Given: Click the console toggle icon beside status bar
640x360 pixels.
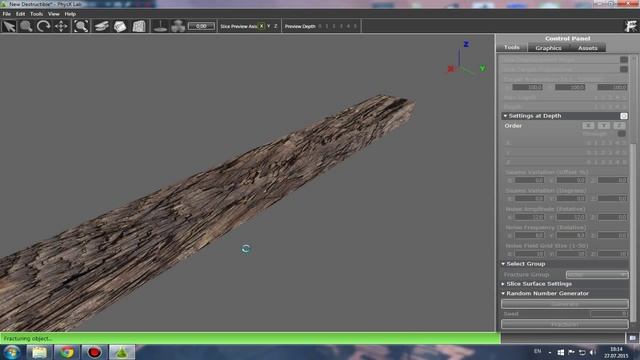Looking at the screenshot, I should (x=632, y=338).
